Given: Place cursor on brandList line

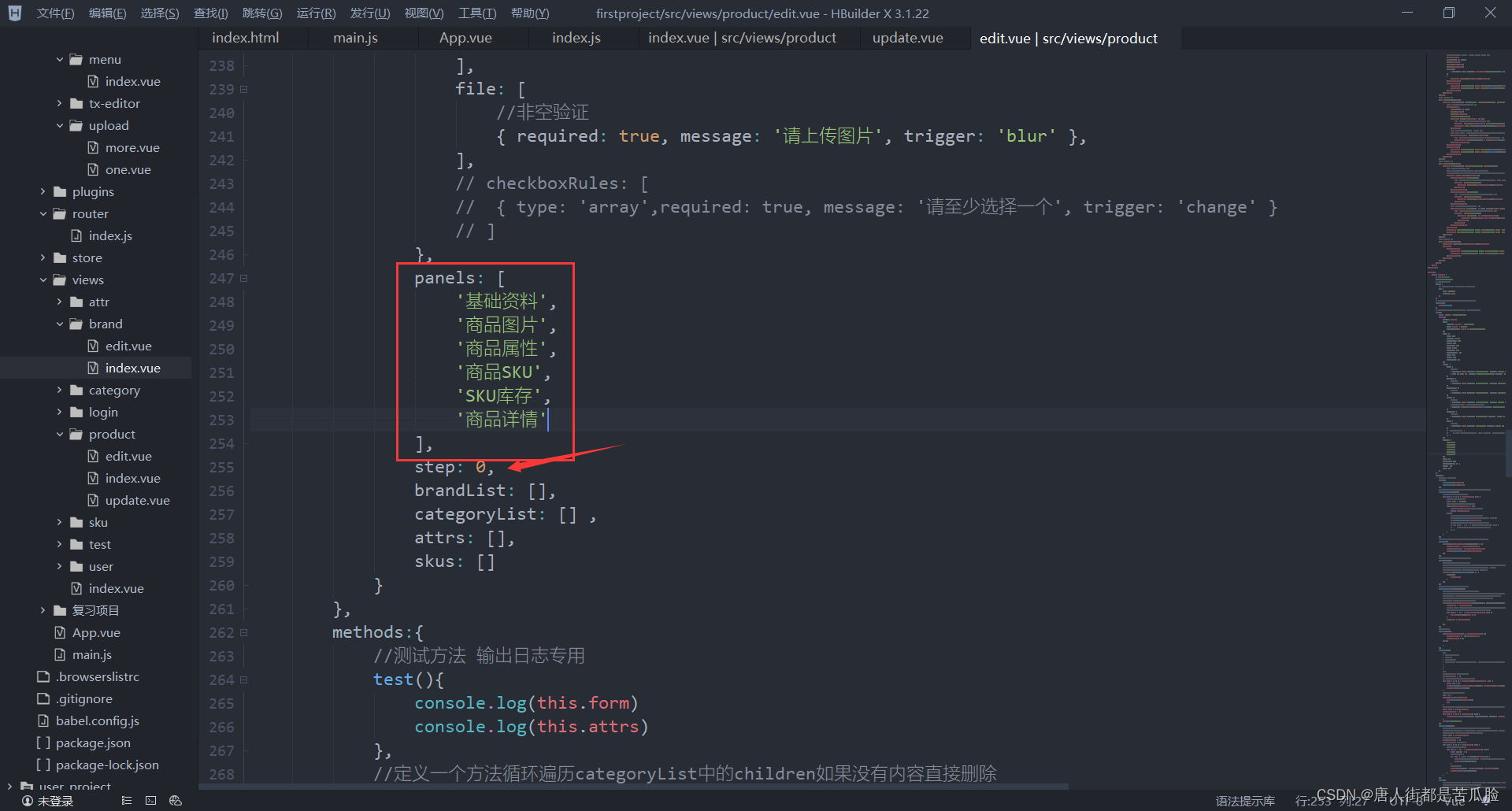Looking at the screenshot, I should click(485, 491).
